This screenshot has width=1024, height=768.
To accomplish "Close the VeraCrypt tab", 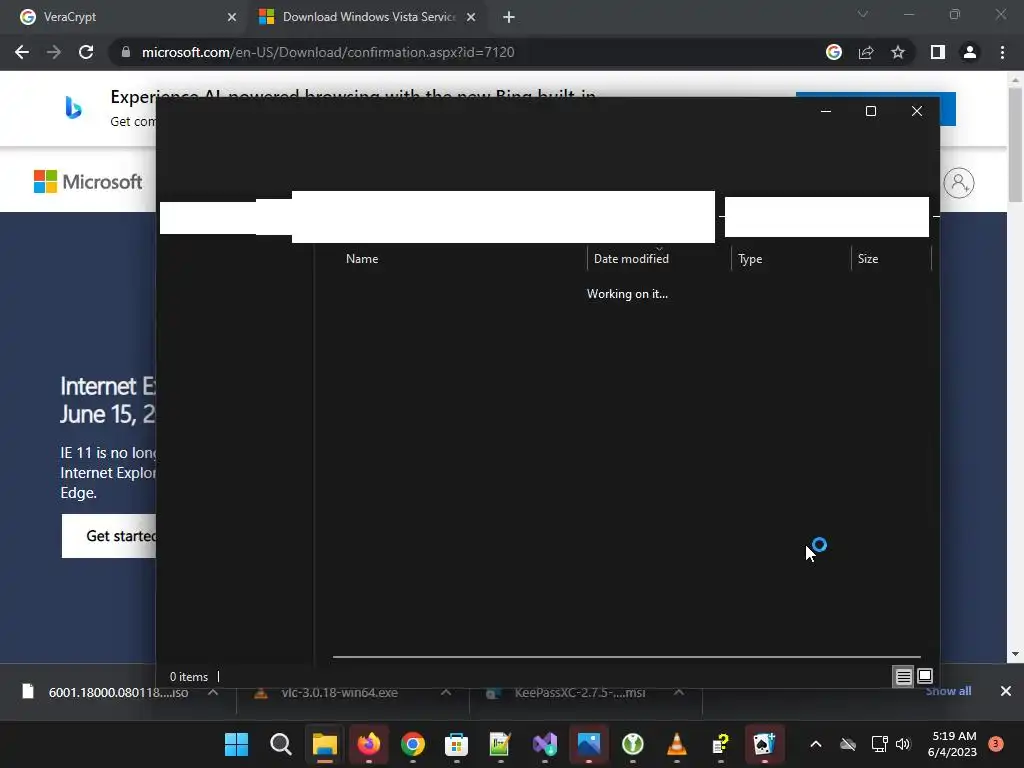I will [x=232, y=17].
